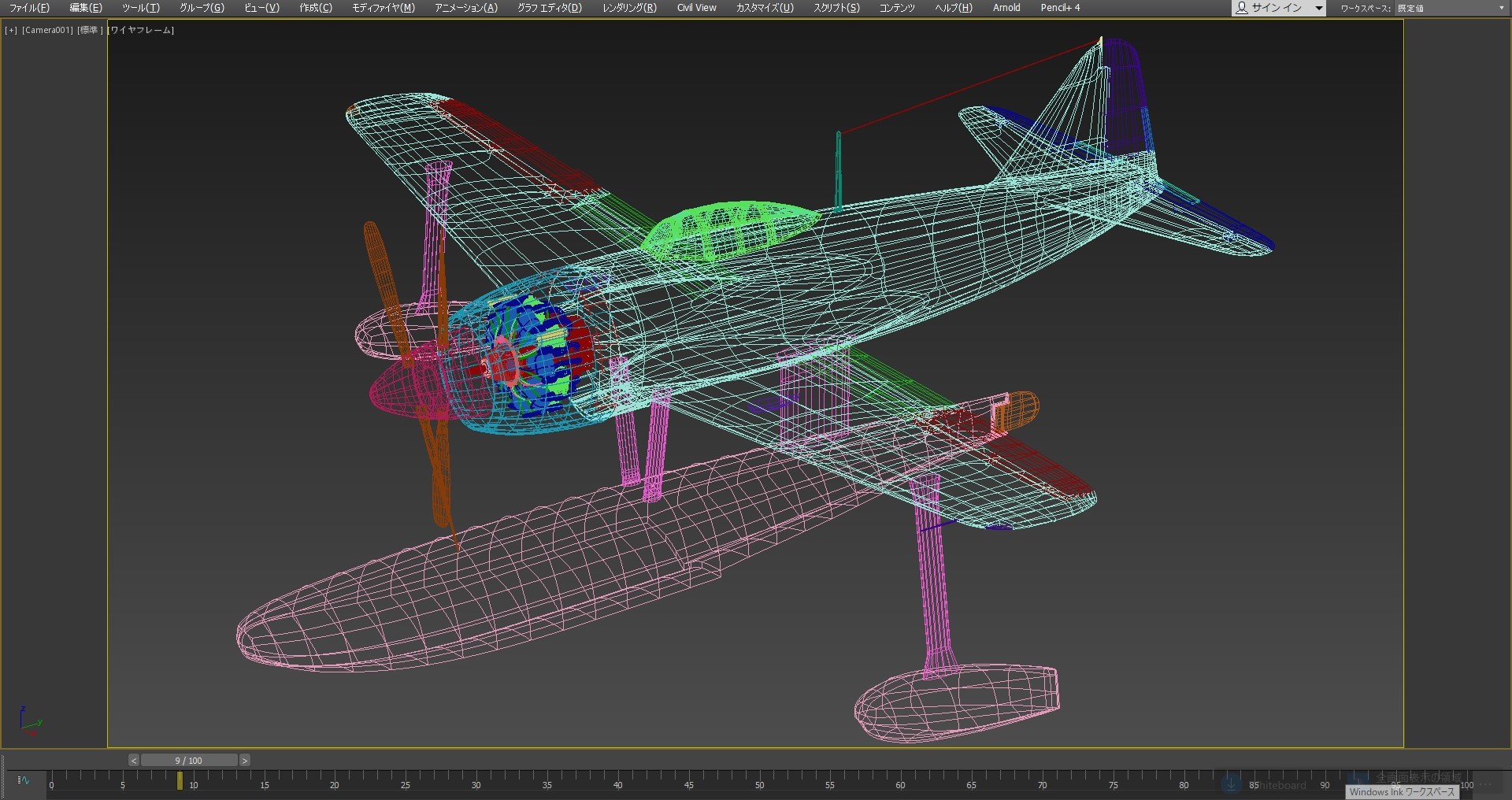Open the モディファイヤ(M) menu
Screen dimensions: 1512x800
coord(383,8)
